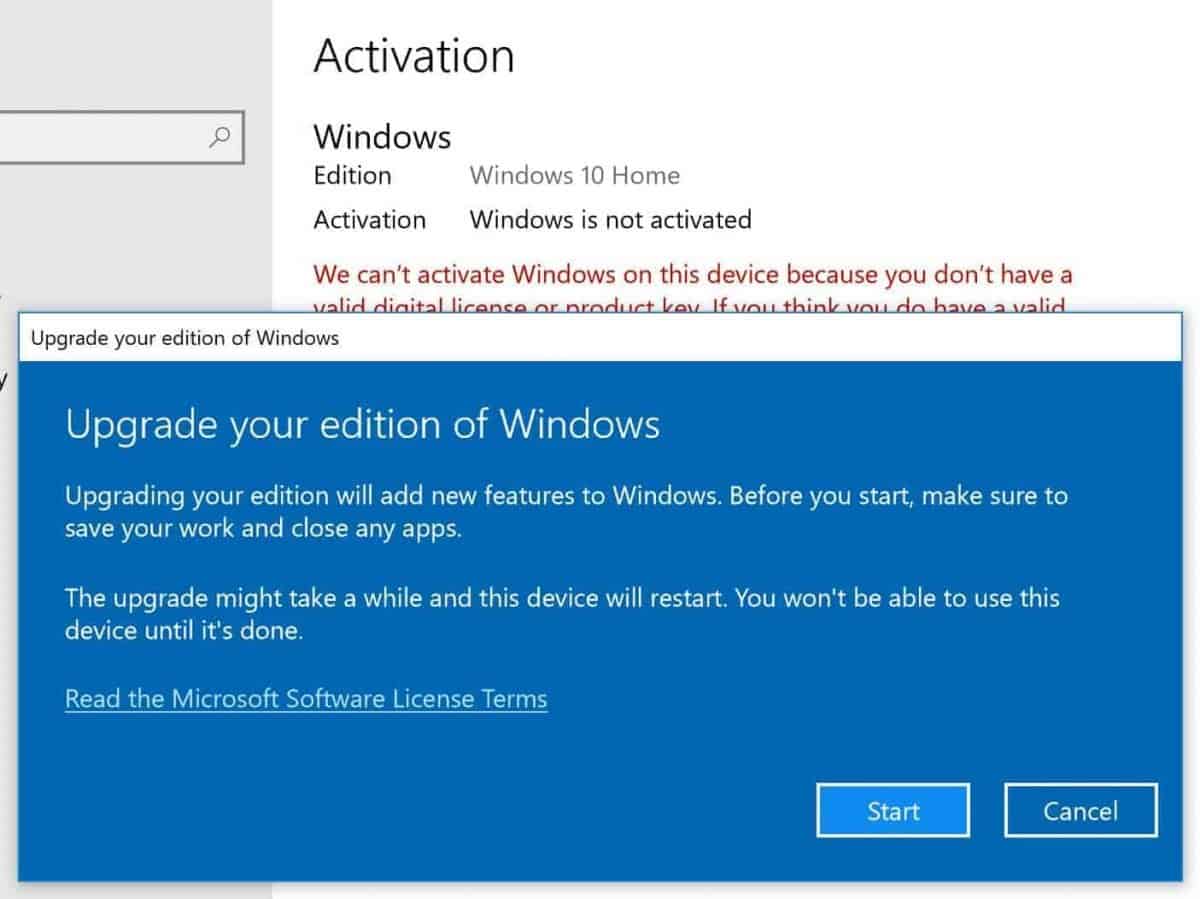Click the upgrade dialog heading
1200x899 pixels.
pos(362,424)
